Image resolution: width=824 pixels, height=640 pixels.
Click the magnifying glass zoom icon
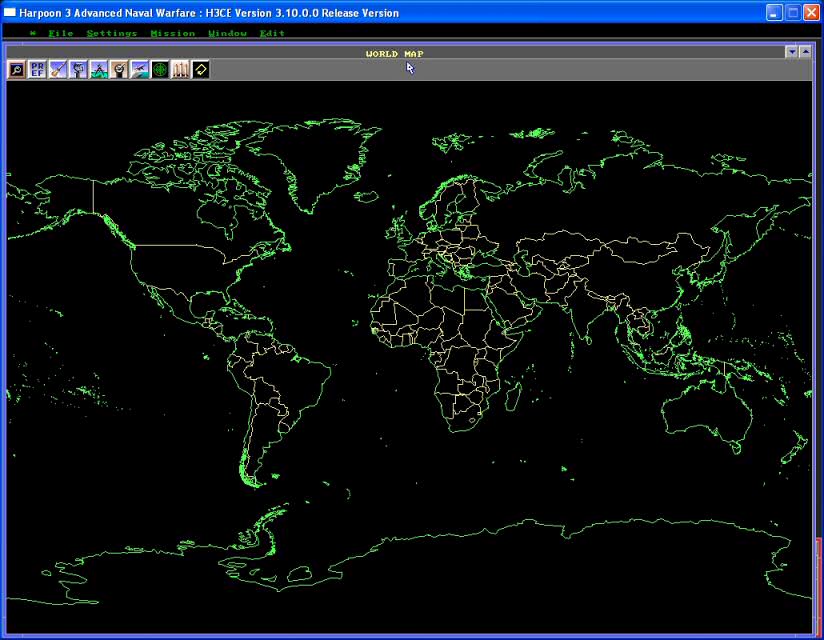[x=17, y=69]
